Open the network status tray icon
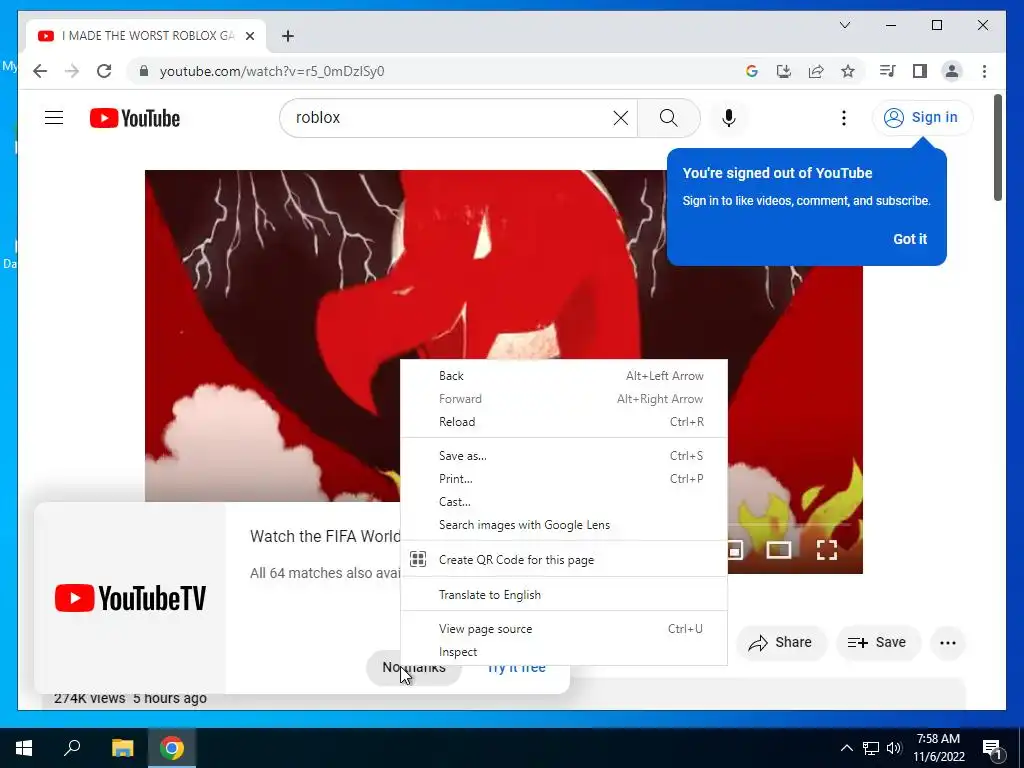Viewport: 1024px width, 768px height. coord(871,748)
